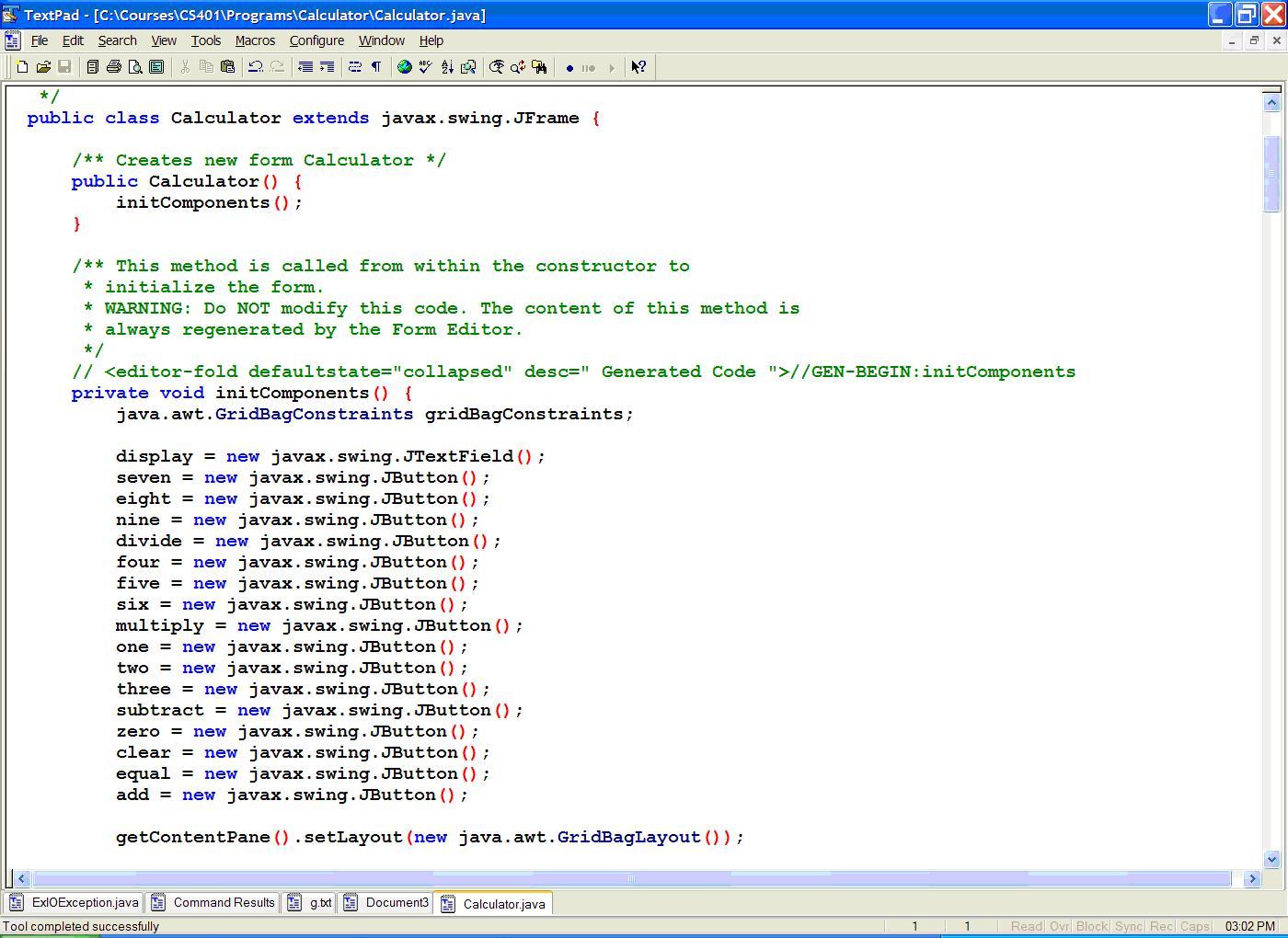Screen dimensions: 1288x938
Task: Click the horizontal scrollbar left arrow
Action: [21, 878]
